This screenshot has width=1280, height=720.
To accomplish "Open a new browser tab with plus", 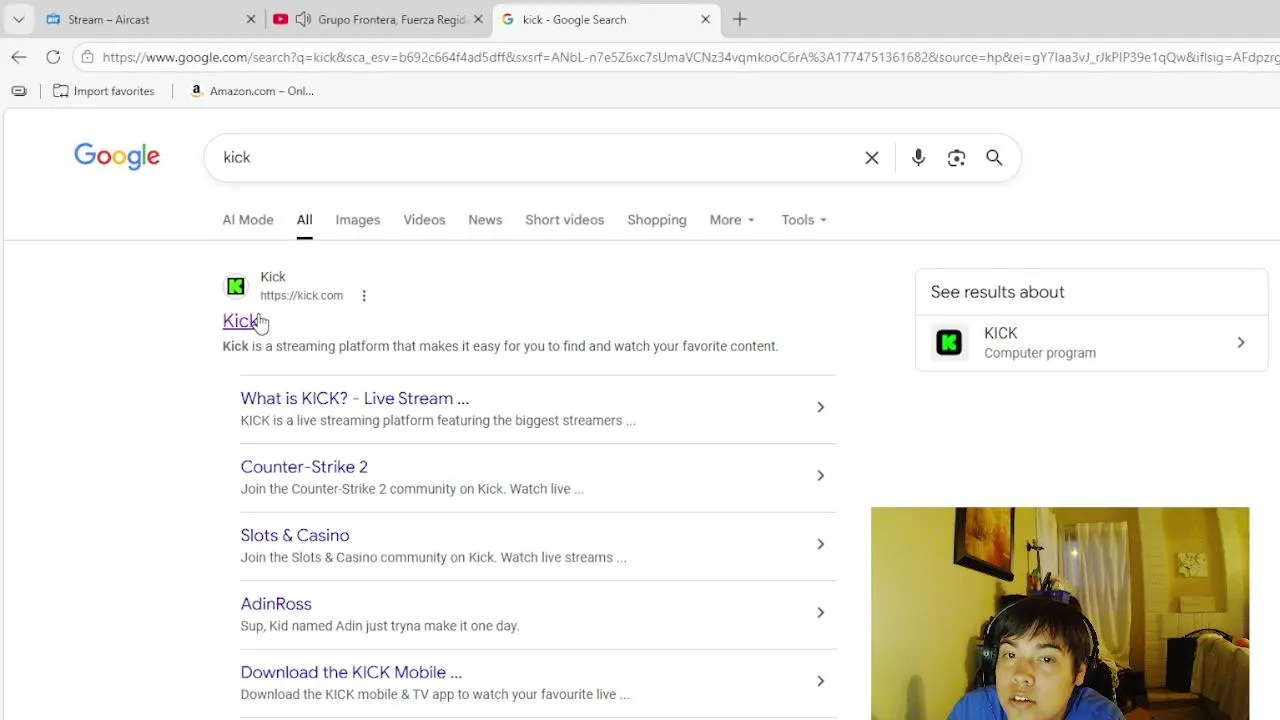I will [740, 19].
